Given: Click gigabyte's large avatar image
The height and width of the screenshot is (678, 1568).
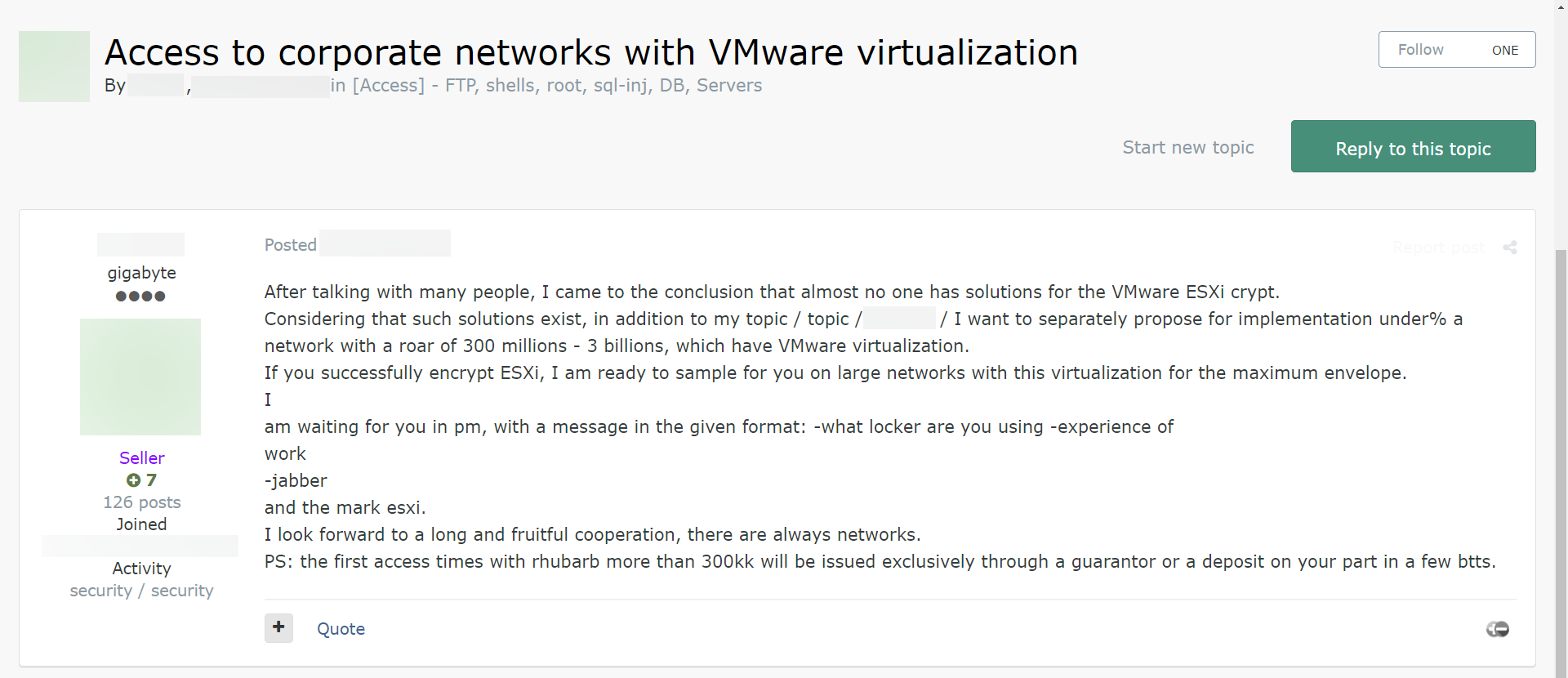Looking at the screenshot, I should 140,377.
